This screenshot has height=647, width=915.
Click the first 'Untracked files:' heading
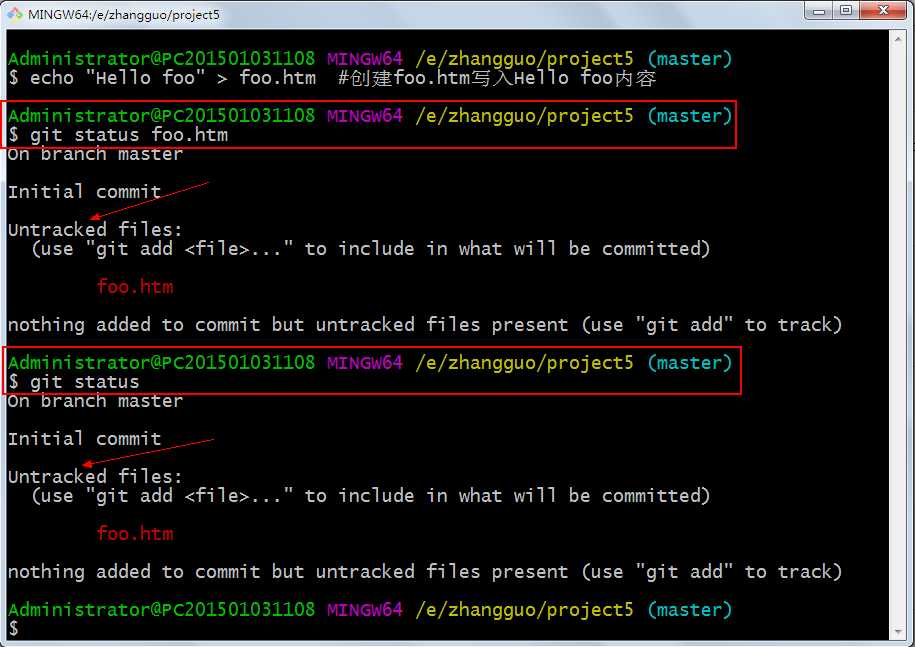(95, 229)
